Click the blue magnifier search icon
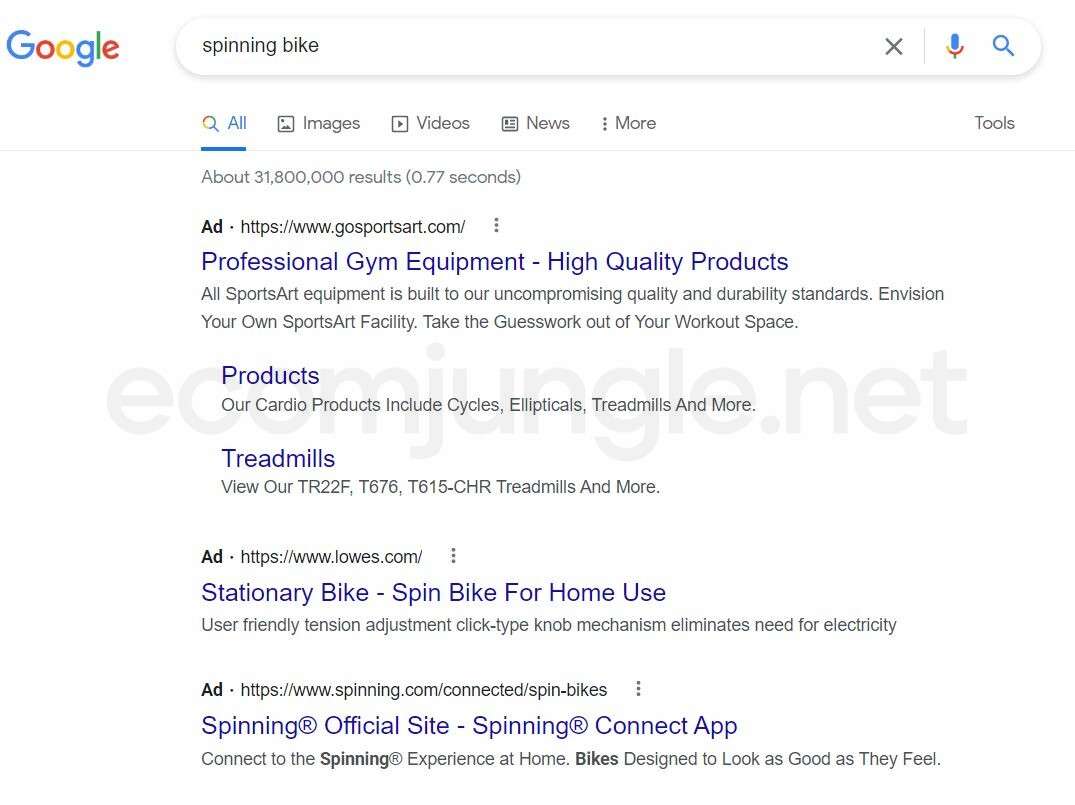 coord(1003,46)
